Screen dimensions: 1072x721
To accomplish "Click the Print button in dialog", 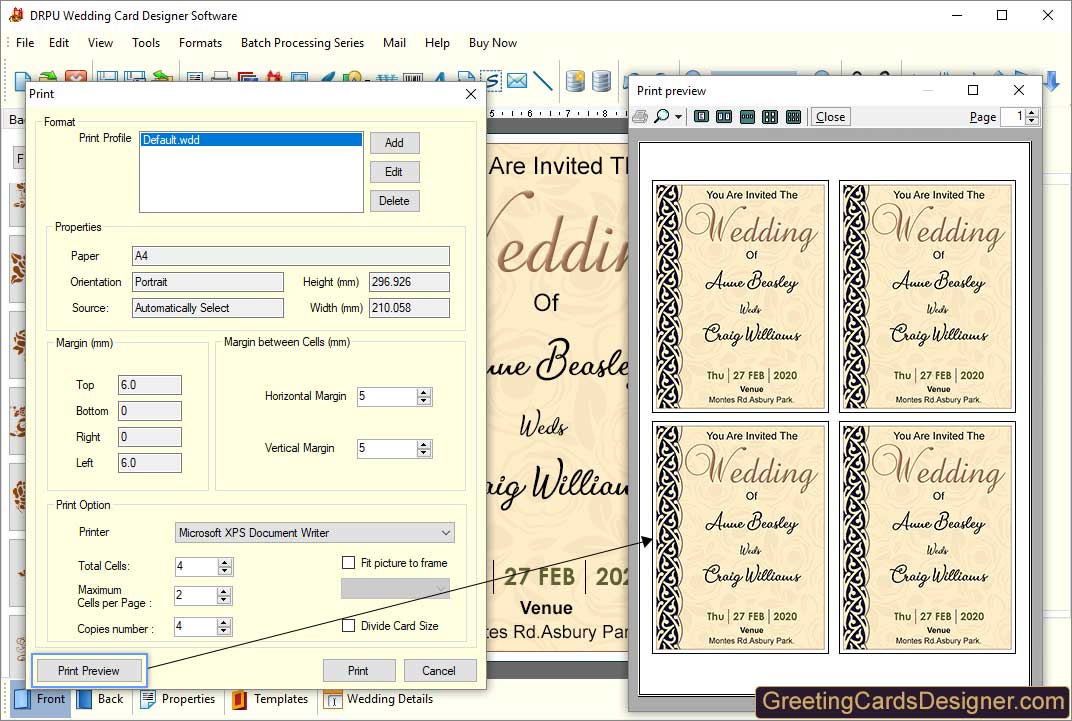I will 358,670.
